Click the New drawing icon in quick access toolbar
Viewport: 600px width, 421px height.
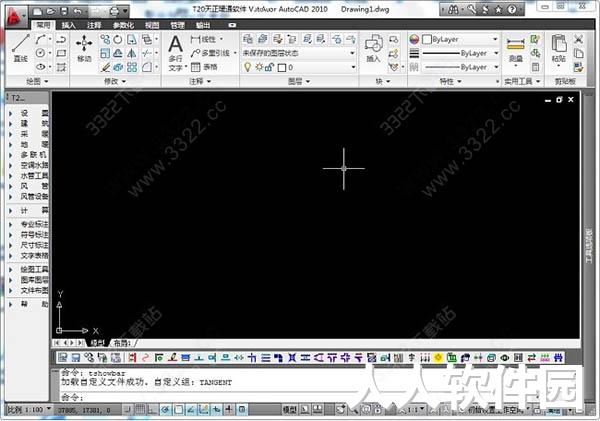38,11
